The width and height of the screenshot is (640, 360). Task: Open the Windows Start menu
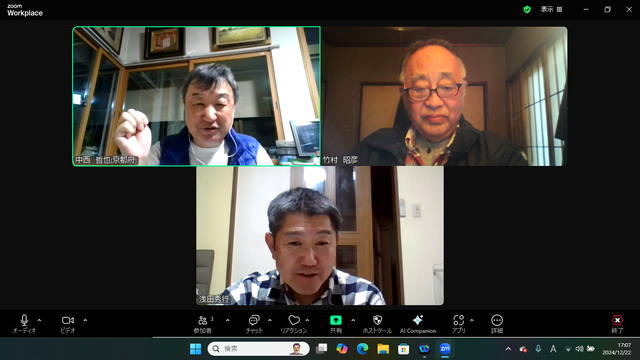pos(196,349)
